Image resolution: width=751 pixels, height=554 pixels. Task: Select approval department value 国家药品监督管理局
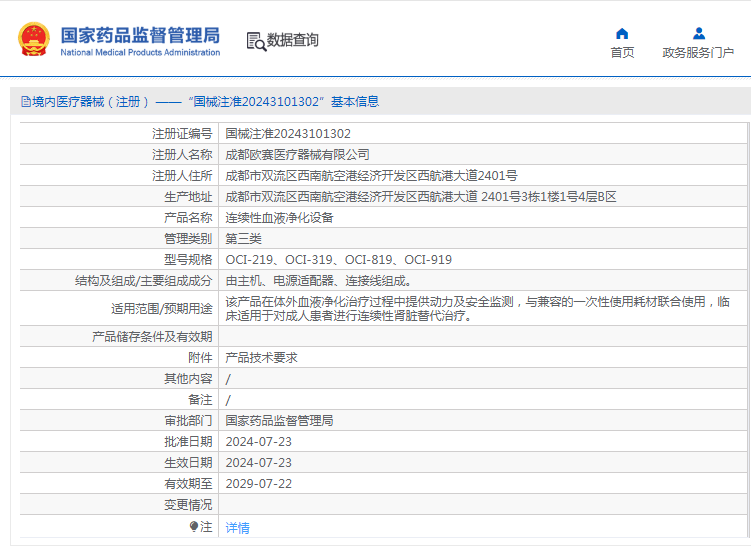pyautogui.click(x=279, y=421)
